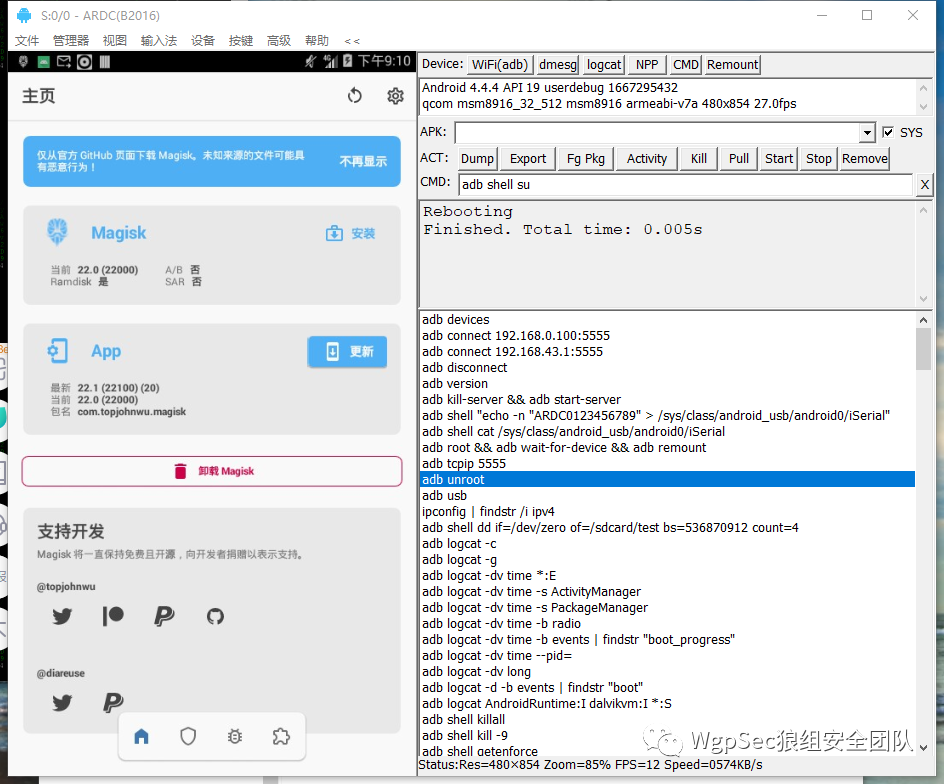The width and height of the screenshot is (944, 784).
Task: Toggle the SYS checkbox
Action: pyautogui.click(x=888, y=132)
